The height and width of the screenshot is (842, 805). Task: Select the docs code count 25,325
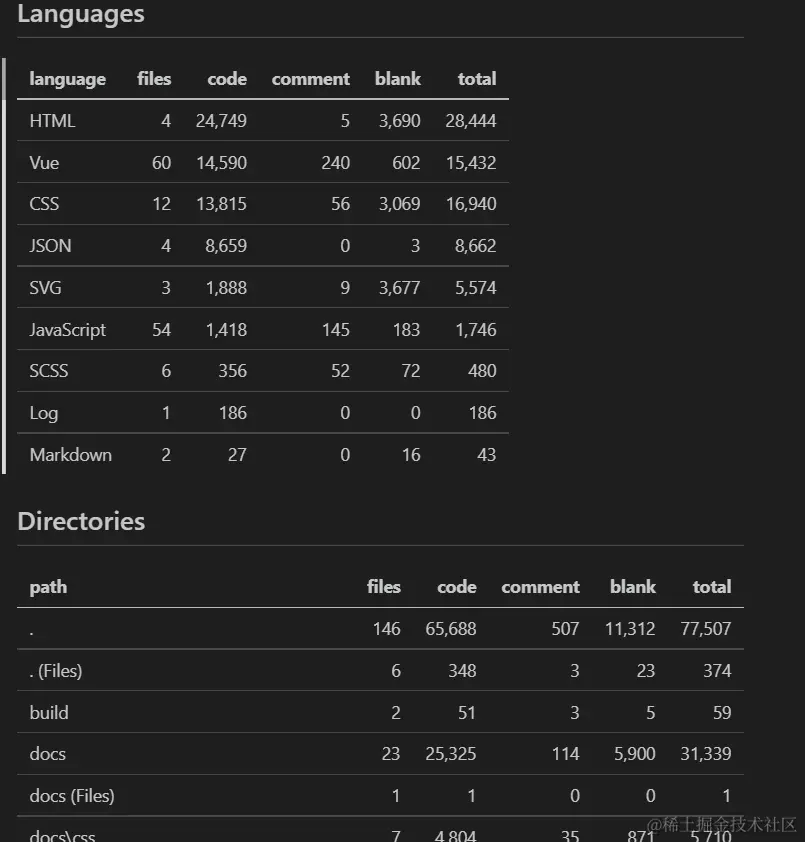click(x=450, y=754)
